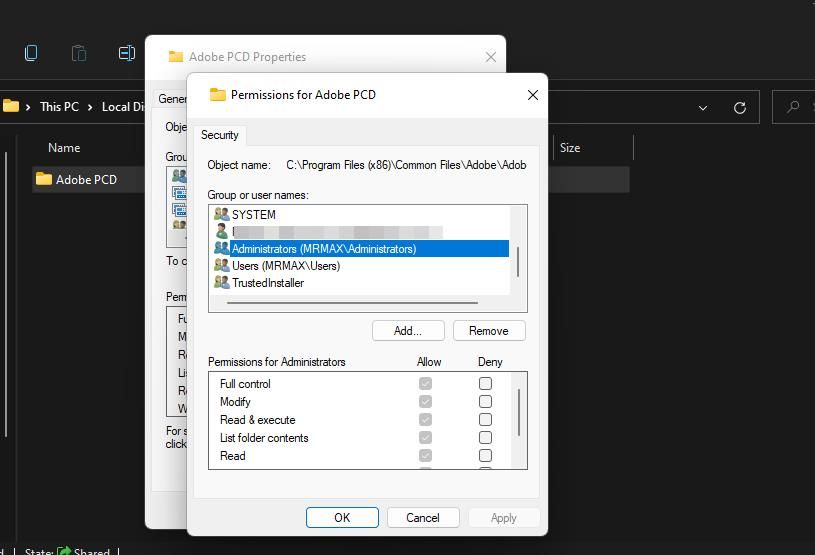815x555 pixels.
Task: Click the search magnifier icon
Action: pos(793,107)
